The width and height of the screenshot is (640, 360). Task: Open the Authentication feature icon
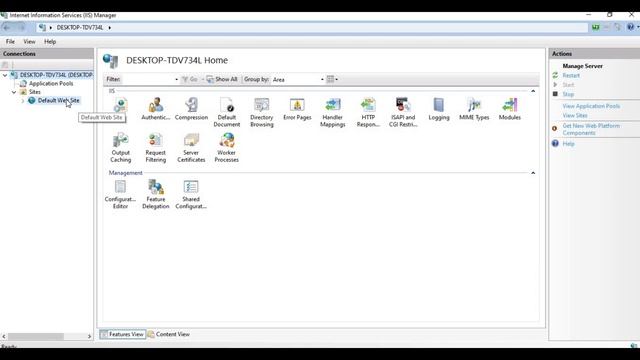[x=156, y=109]
